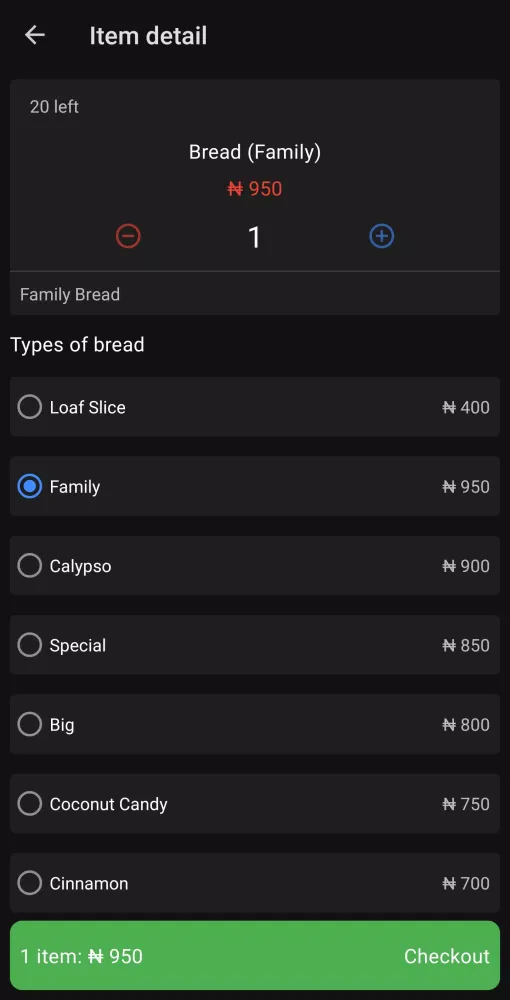Tap the 1 item total summary
The height and width of the screenshot is (1000, 510).
click(x=82, y=956)
